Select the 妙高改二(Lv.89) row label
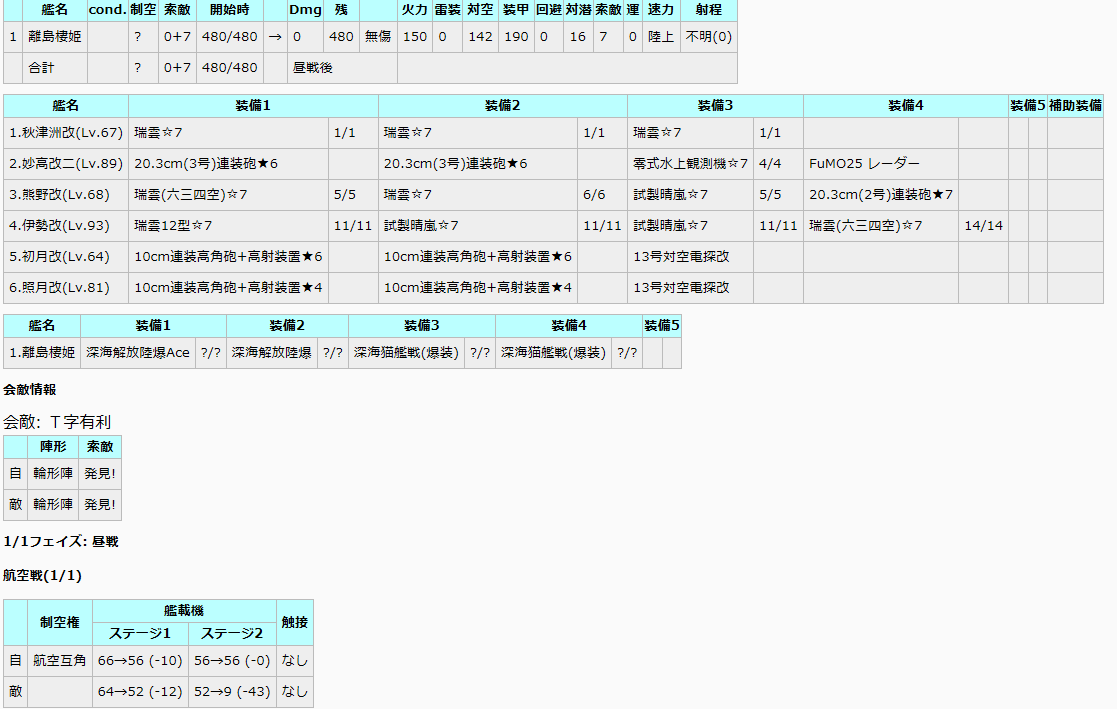 [66, 164]
